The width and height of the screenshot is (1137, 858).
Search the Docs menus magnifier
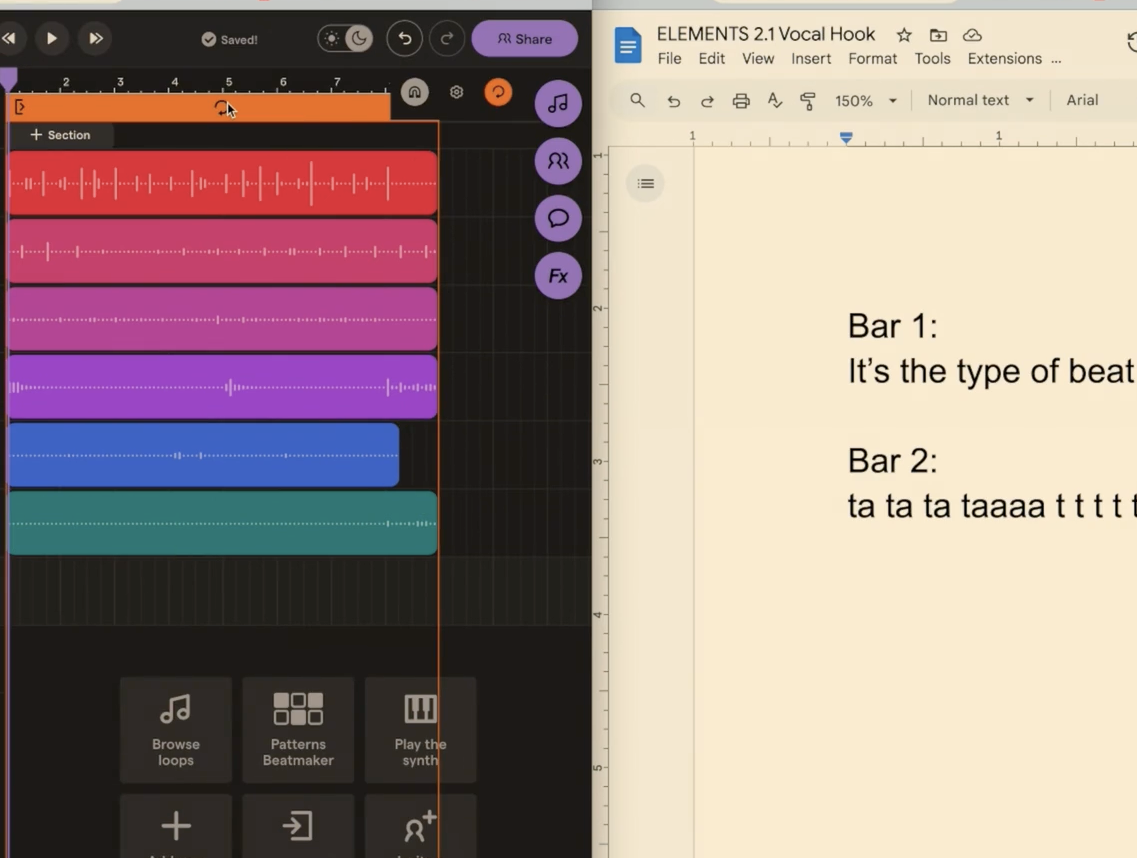pyautogui.click(x=637, y=100)
